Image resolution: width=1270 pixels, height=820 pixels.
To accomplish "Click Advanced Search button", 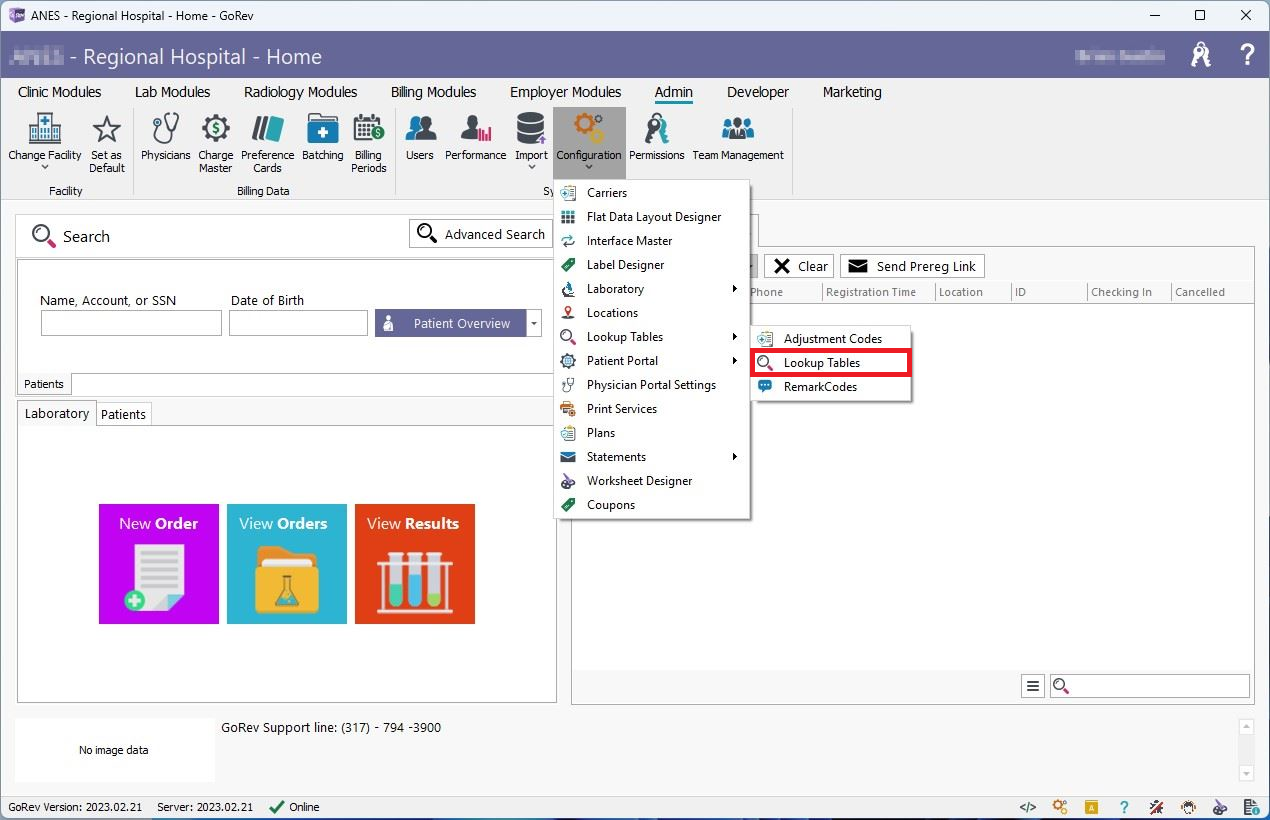I will pos(481,234).
